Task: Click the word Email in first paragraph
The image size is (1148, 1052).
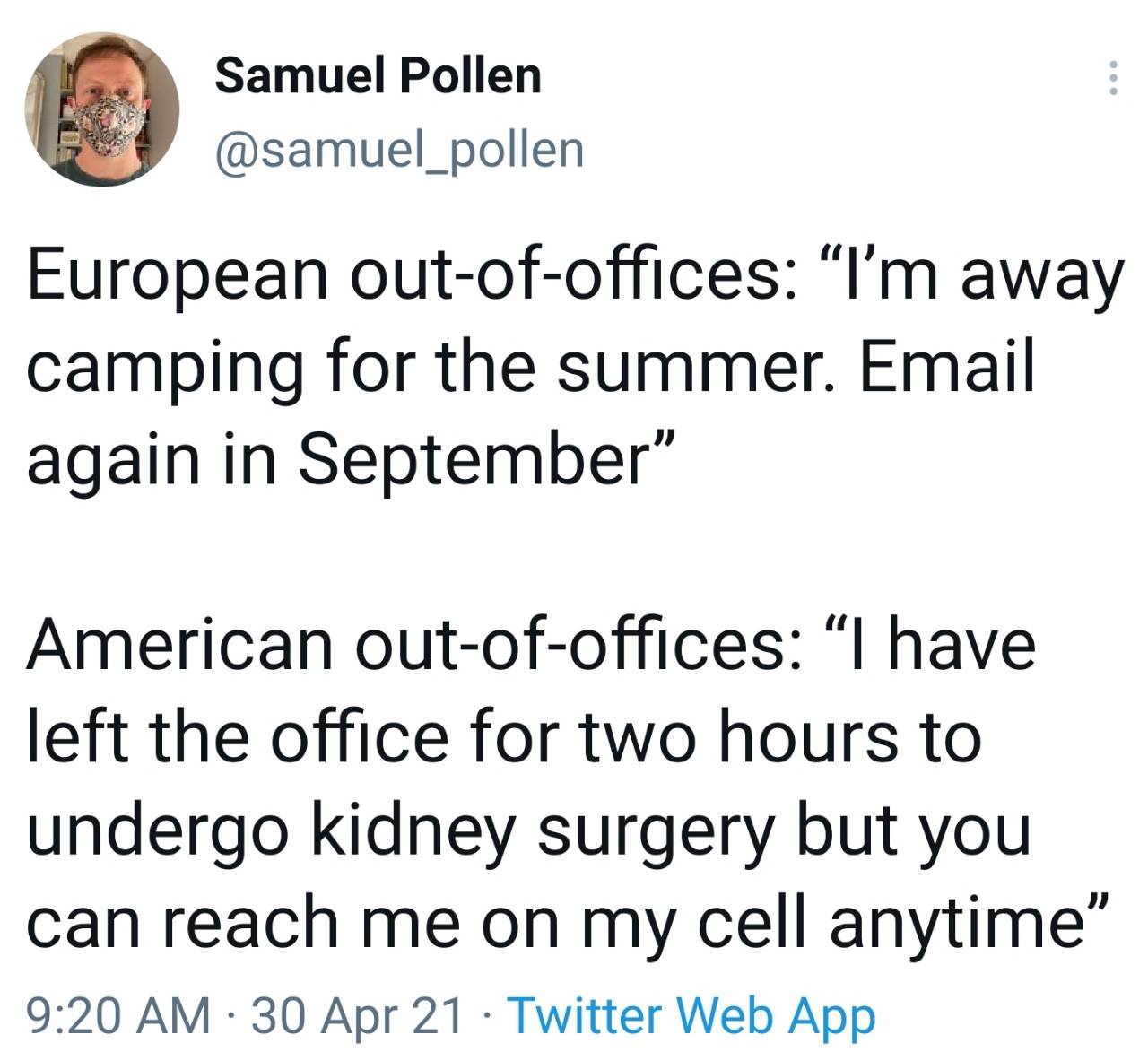Action: coord(947,365)
